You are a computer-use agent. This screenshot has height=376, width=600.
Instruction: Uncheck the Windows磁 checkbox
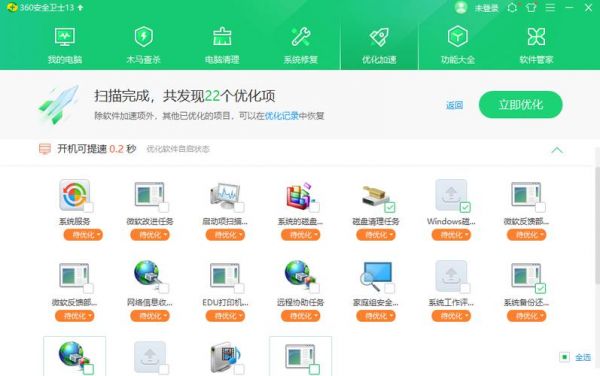[x=465, y=208]
